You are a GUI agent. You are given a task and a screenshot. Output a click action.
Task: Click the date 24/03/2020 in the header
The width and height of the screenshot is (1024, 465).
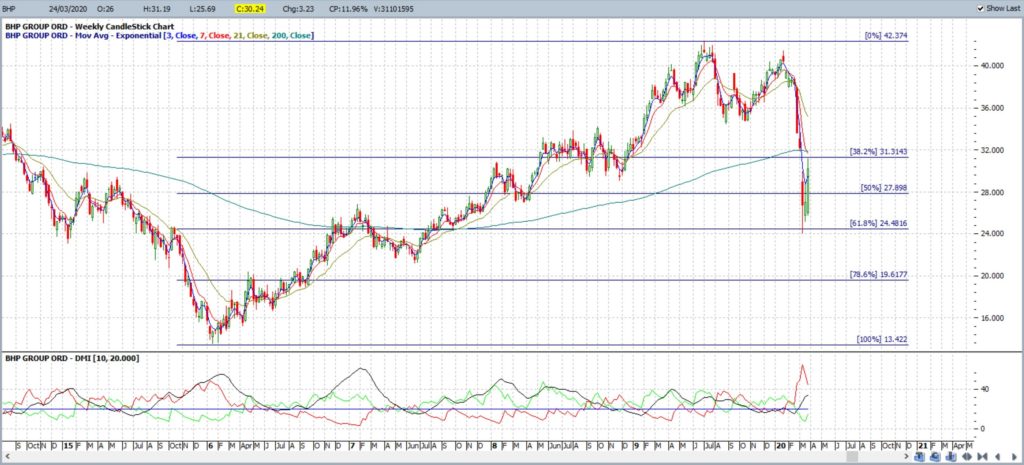[68, 8]
